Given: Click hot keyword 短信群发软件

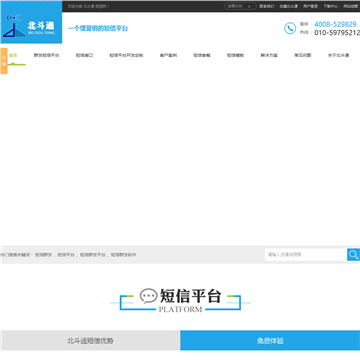Looking at the screenshot, I should pyautogui.click(x=123, y=255).
